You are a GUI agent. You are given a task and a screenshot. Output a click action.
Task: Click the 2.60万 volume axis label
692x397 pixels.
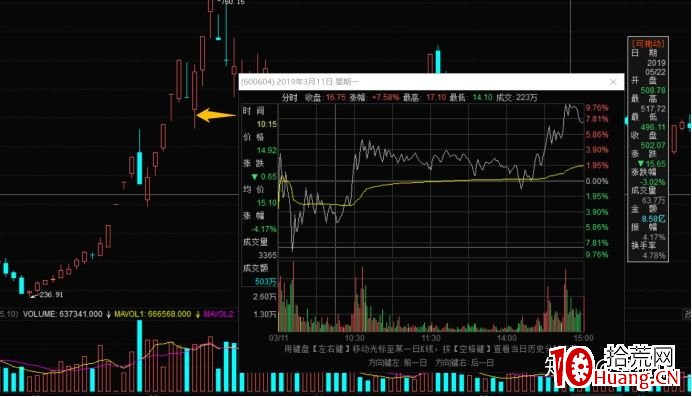click(264, 297)
